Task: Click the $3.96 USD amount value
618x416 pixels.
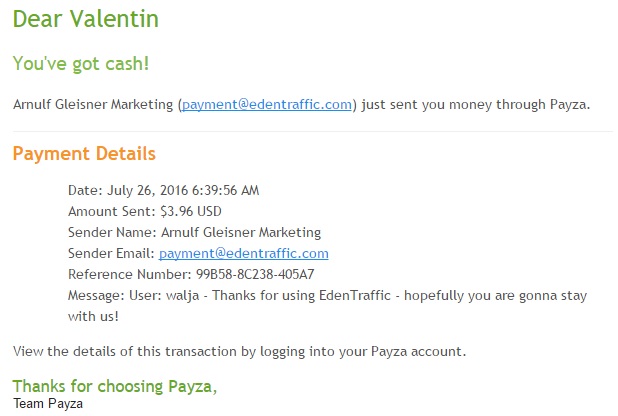Action: point(191,211)
